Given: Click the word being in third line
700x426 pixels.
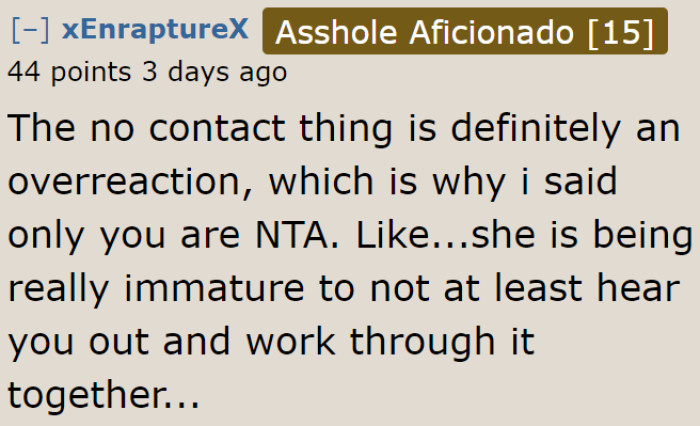Looking at the screenshot, I should pyautogui.click(x=643, y=238).
